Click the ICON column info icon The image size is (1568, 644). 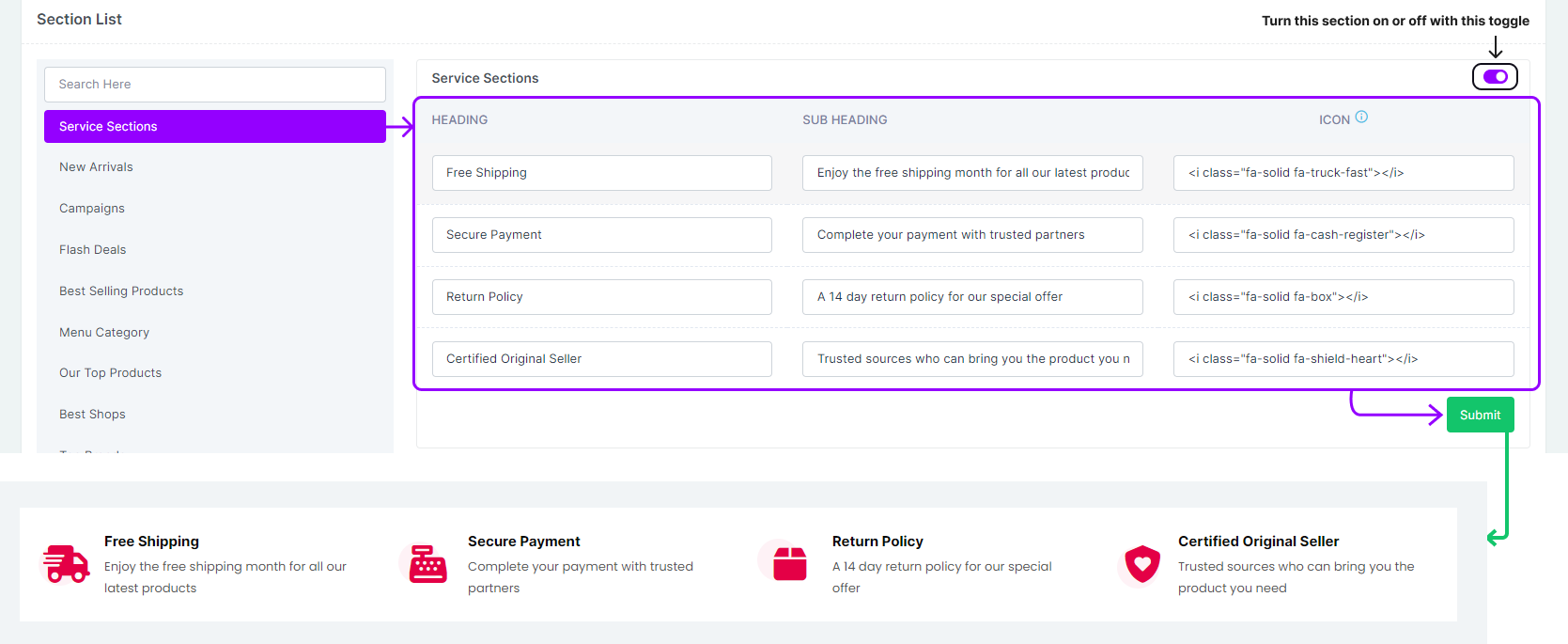tap(1361, 118)
